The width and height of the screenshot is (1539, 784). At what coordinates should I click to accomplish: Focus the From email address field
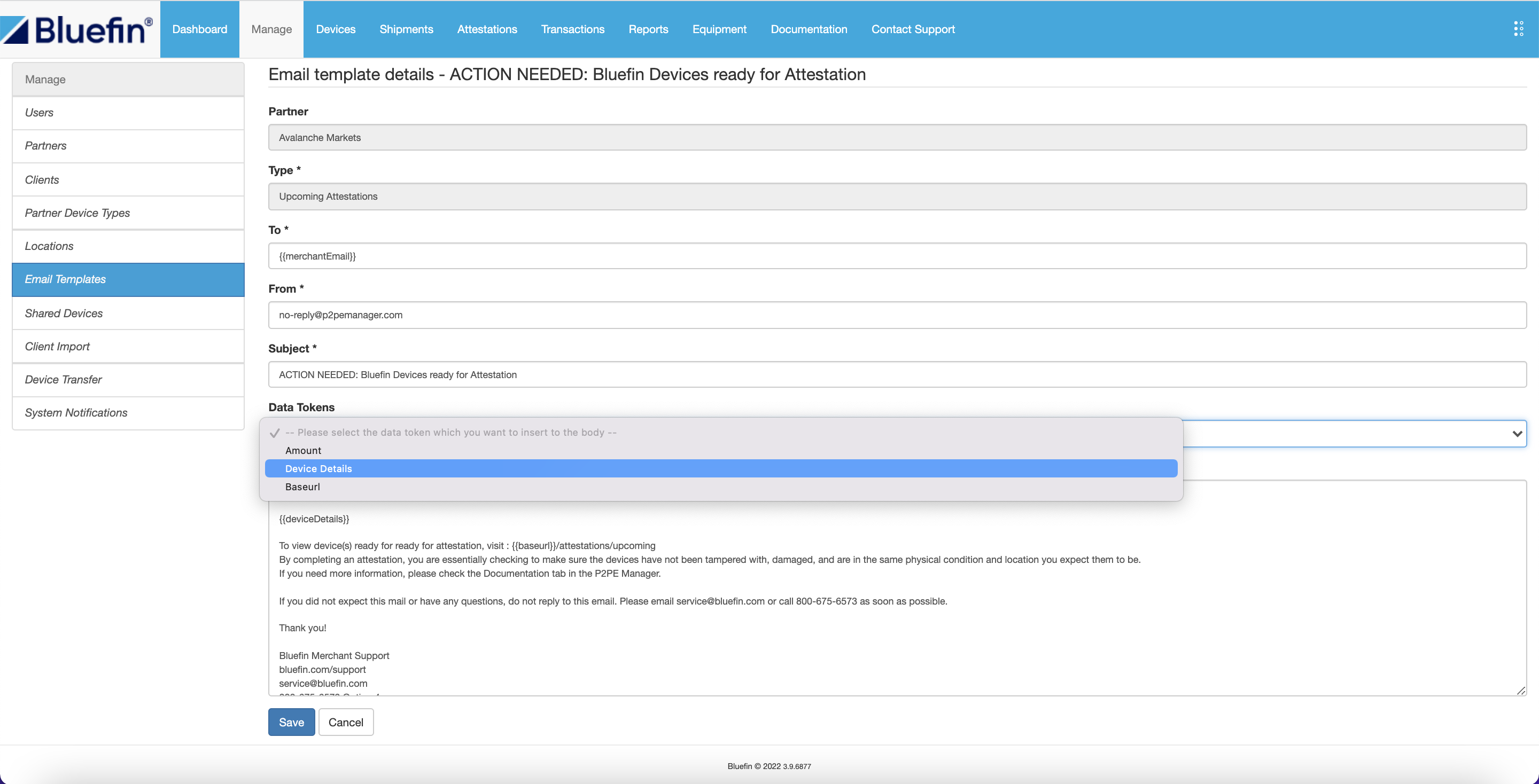[x=897, y=315]
